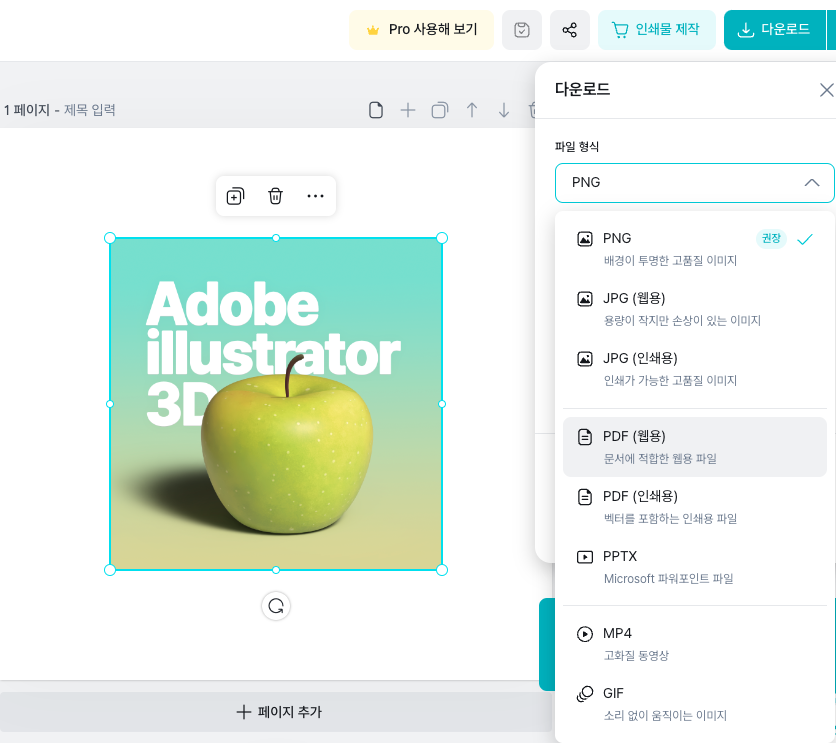This screenshot has width=836, height=743.
Task: Select the apple artwork on canvas
Action: [x=276, y=404]
